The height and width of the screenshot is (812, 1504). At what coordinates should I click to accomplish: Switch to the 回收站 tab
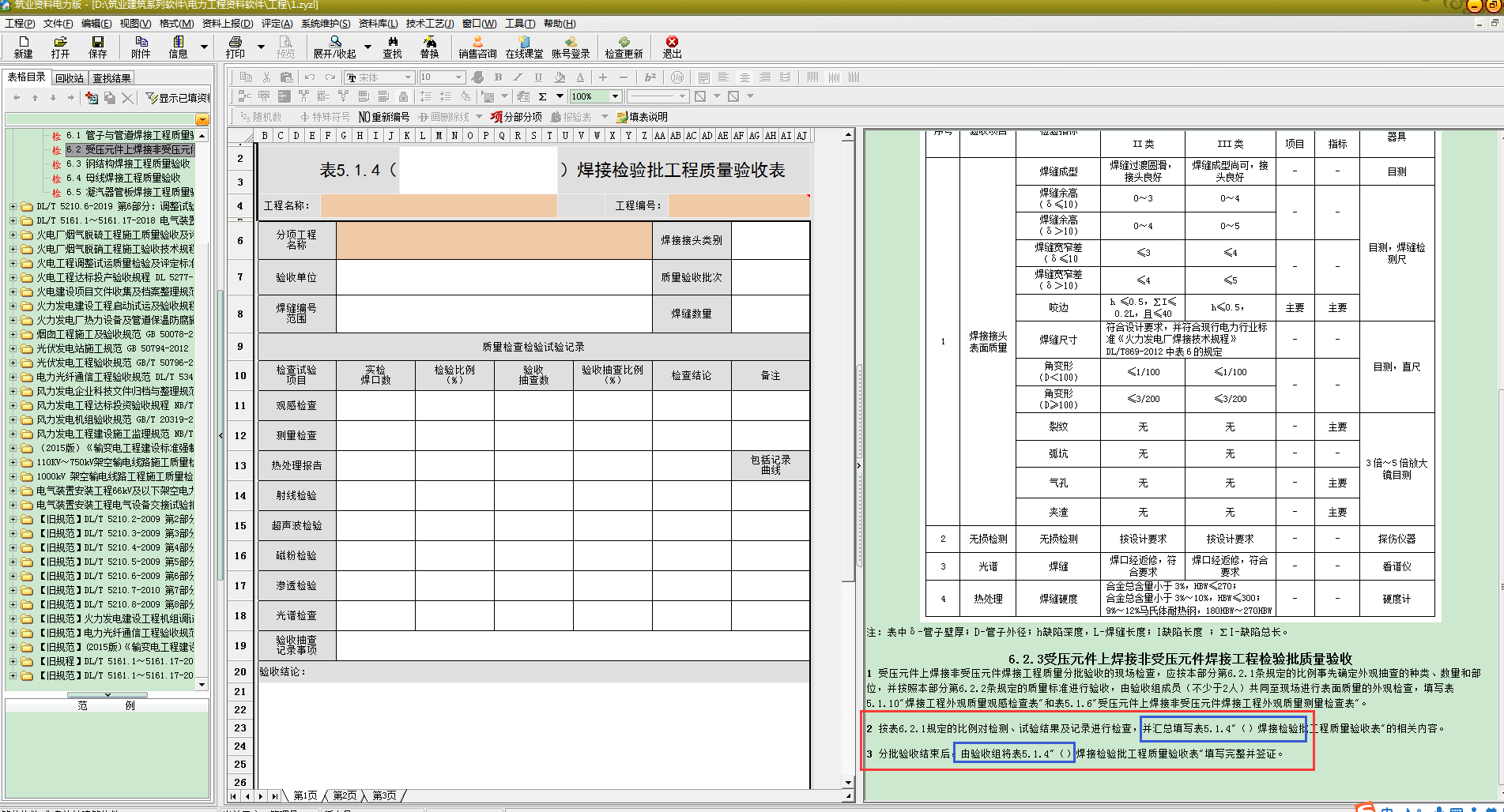point(70,78)
